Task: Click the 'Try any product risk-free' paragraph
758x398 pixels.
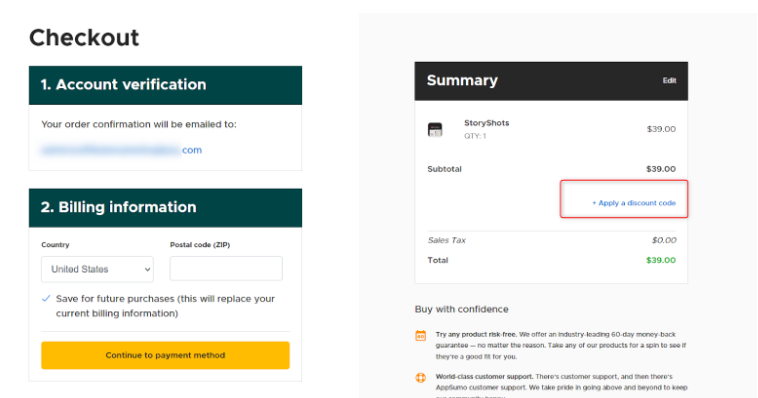Action: pos(561,345)
